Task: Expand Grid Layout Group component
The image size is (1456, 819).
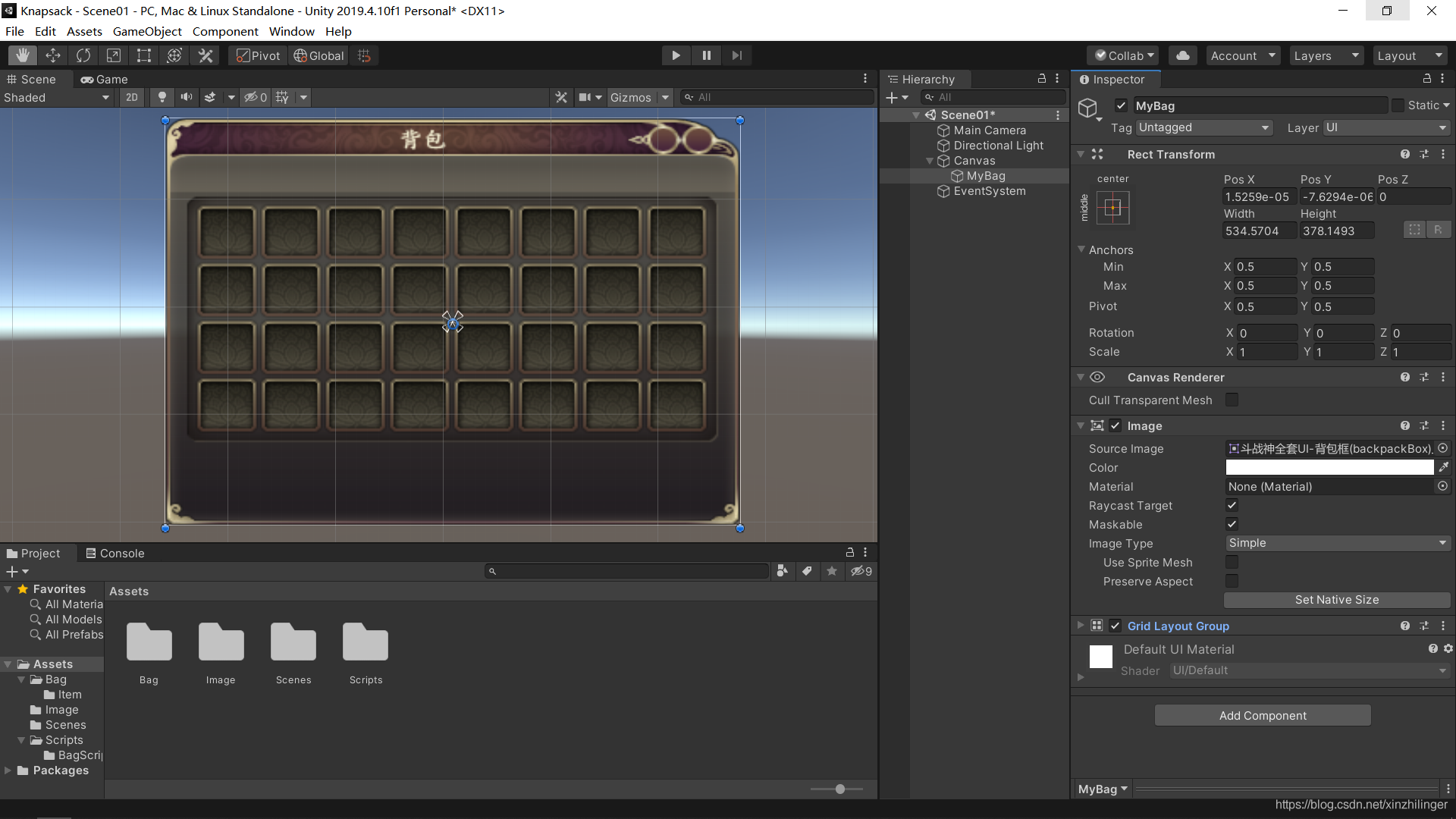Action: [x=1081, y=626]
